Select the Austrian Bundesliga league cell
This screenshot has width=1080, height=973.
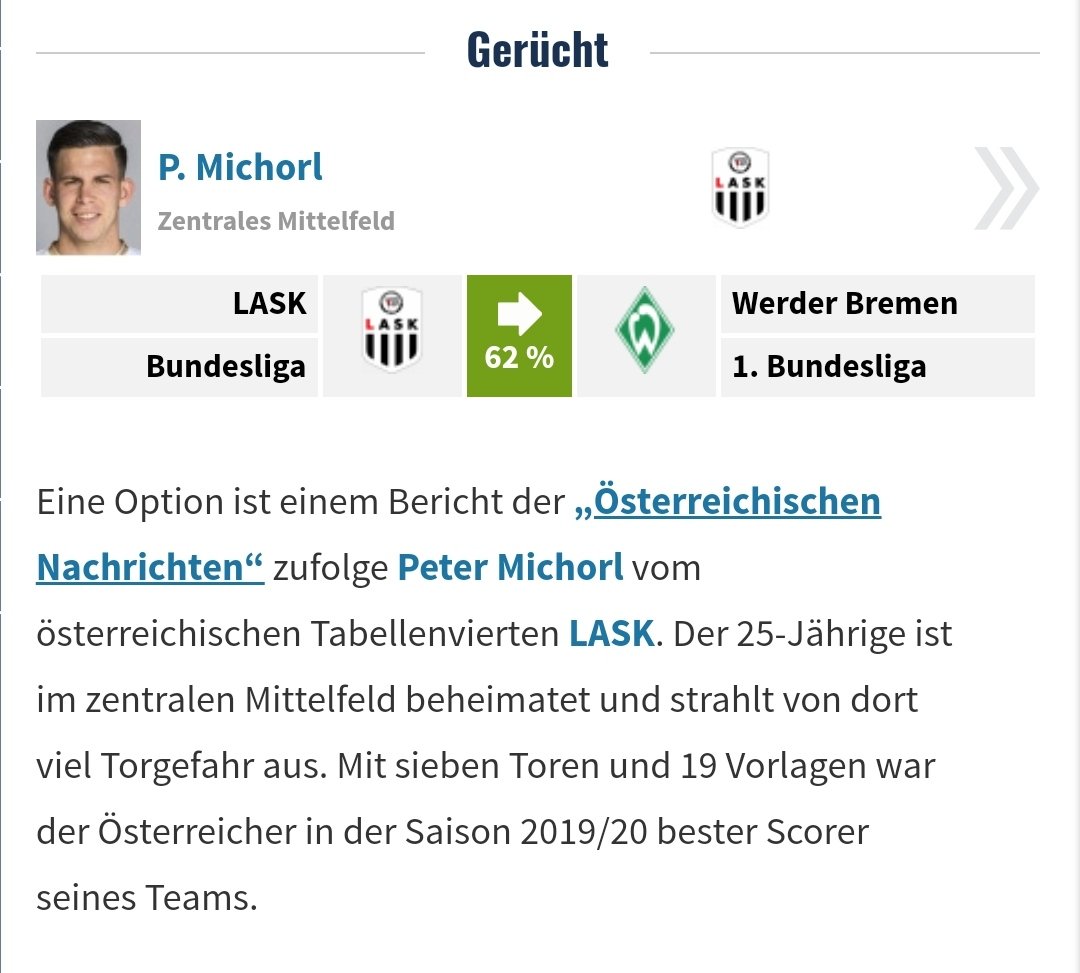click(180, 366)
